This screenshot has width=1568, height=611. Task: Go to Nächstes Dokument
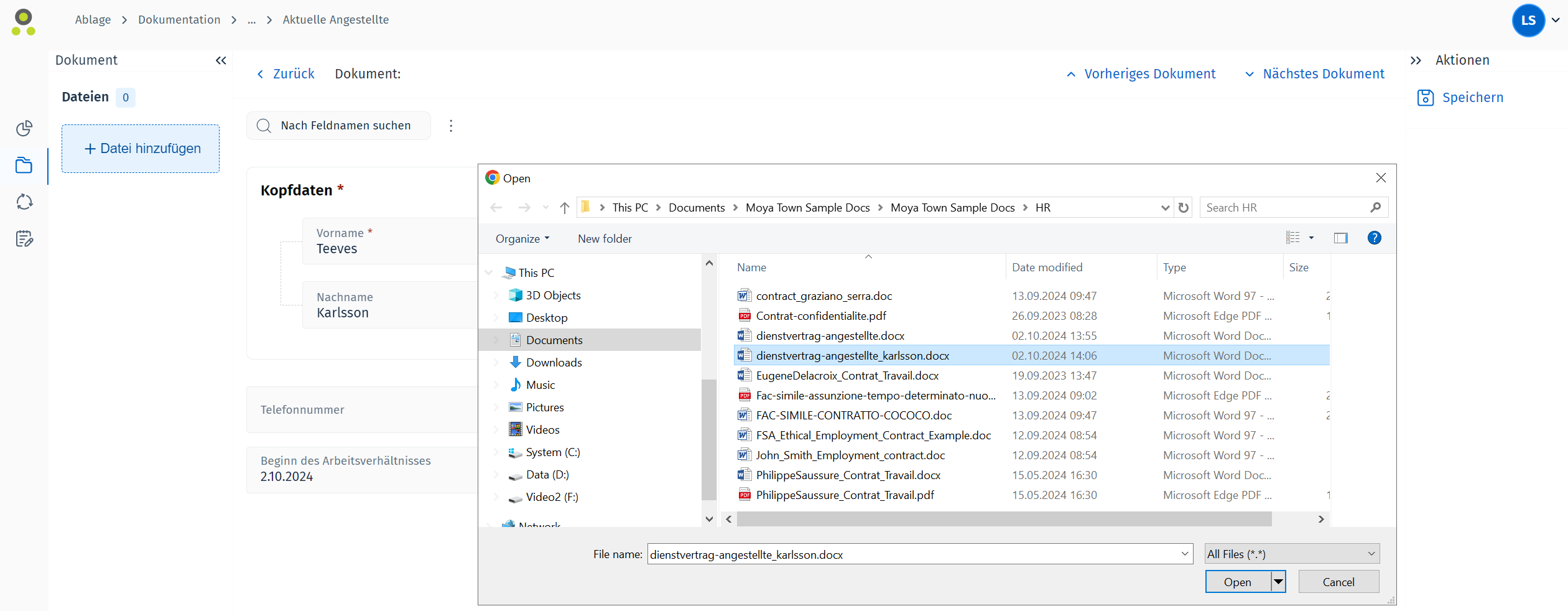click(x=1315, y=74)
